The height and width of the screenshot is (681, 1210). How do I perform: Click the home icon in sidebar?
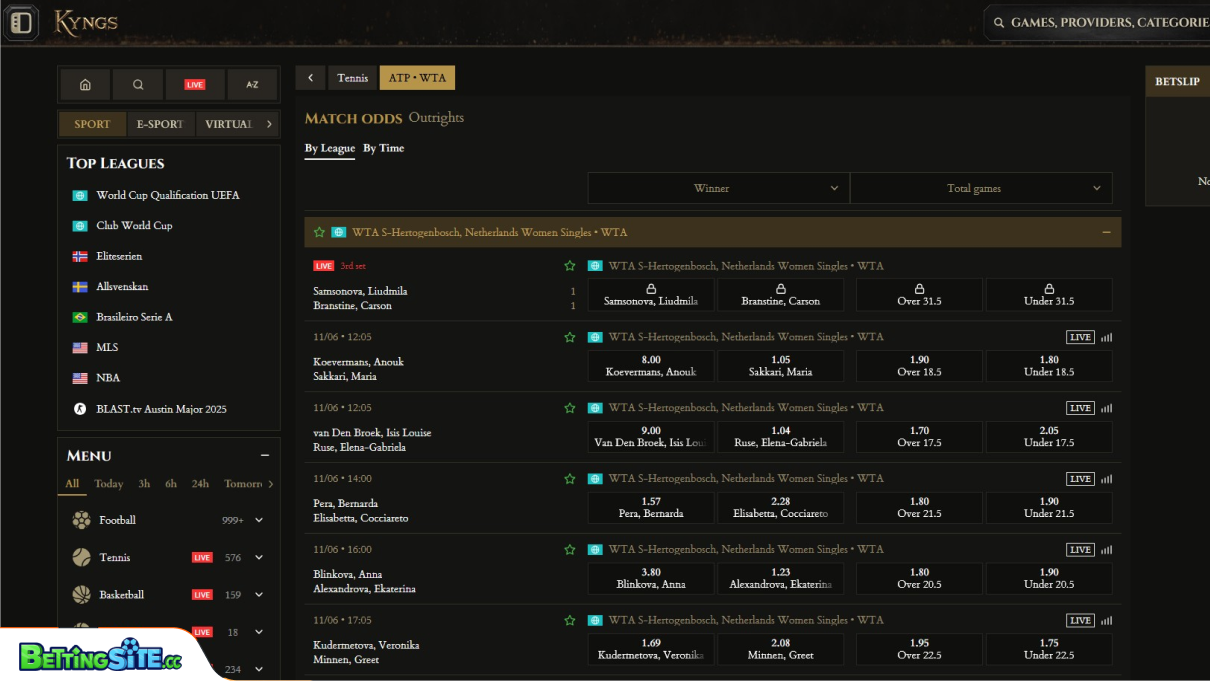point(85,85)
